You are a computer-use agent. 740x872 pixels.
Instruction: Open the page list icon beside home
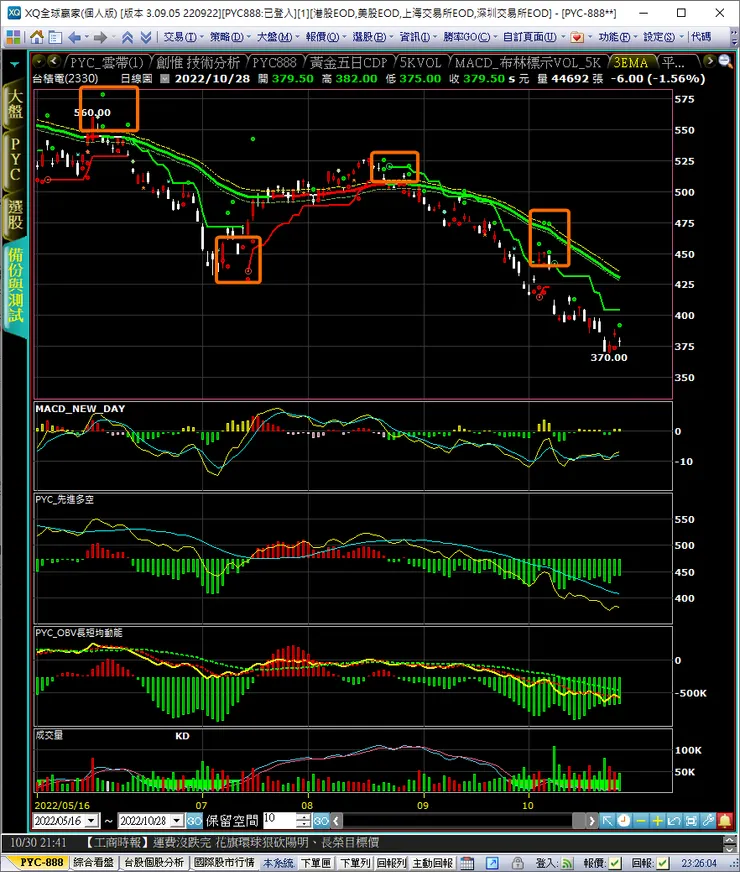pyautogui.click(x=55, y=37)
